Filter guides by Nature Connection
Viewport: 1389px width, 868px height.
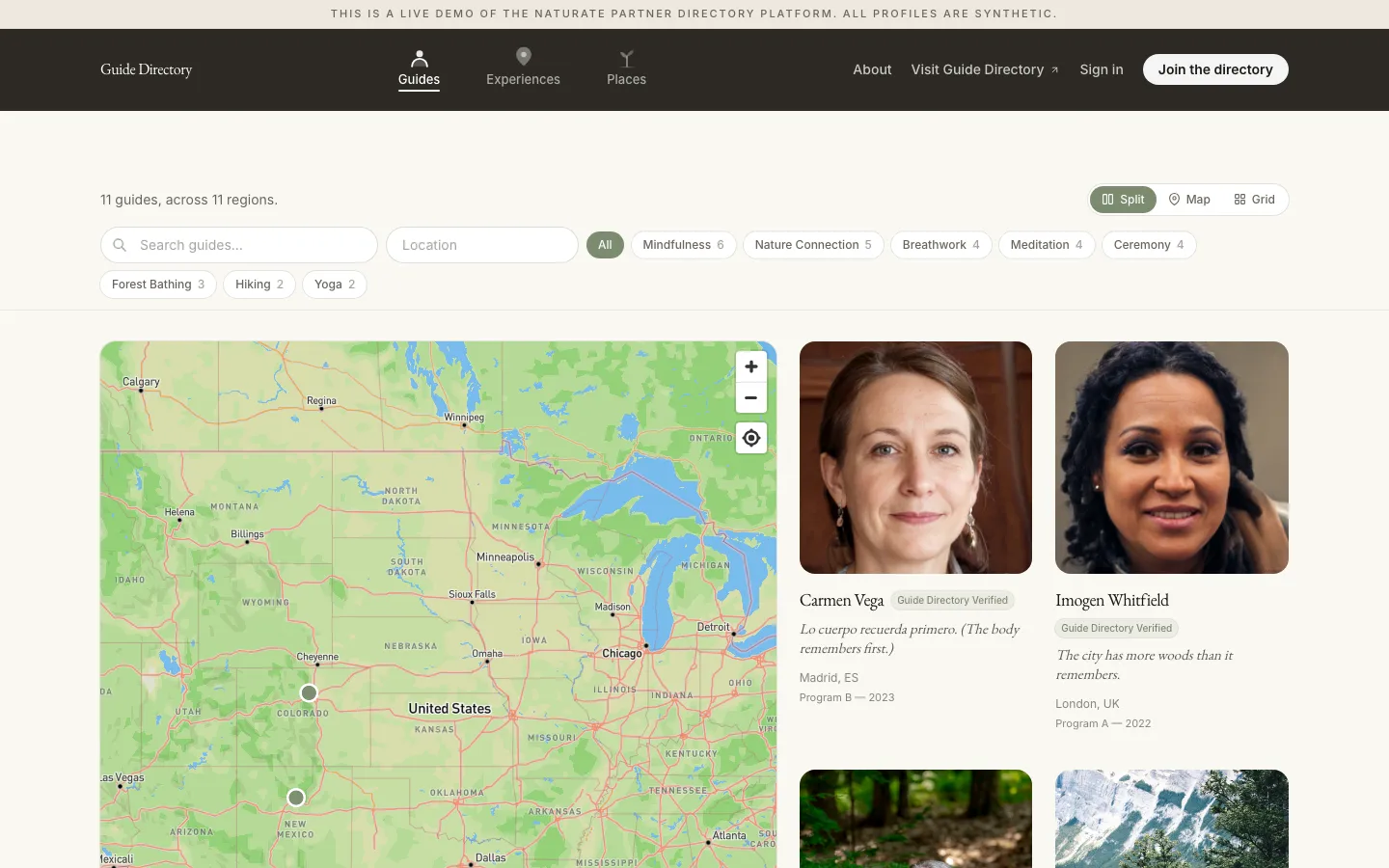coord(813,245)
